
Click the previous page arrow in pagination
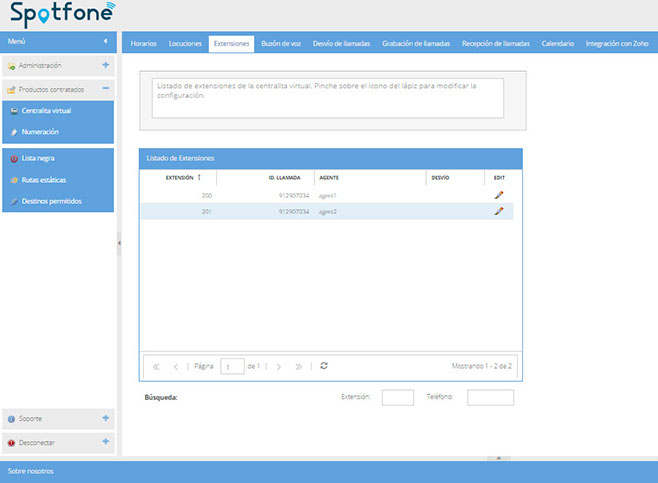click(x=176, y=367)
